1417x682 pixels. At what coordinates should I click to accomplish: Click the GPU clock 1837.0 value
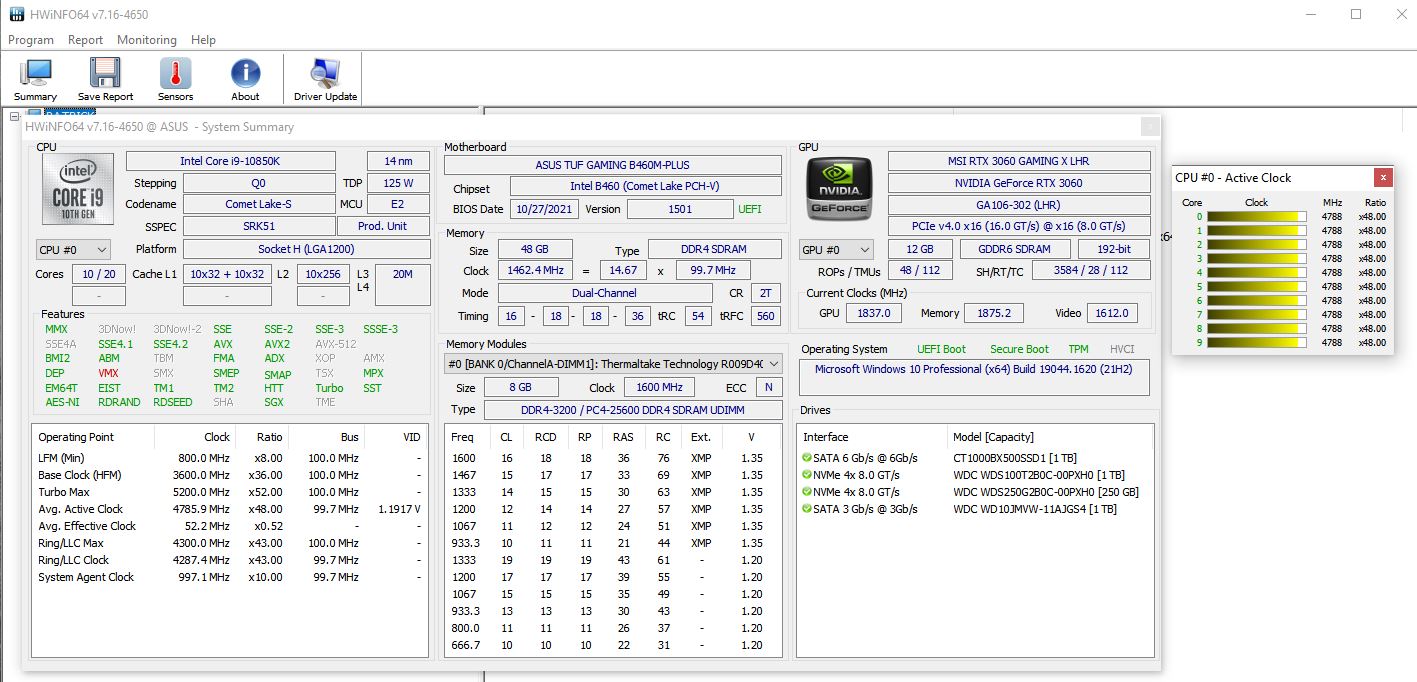coord(874,313)
